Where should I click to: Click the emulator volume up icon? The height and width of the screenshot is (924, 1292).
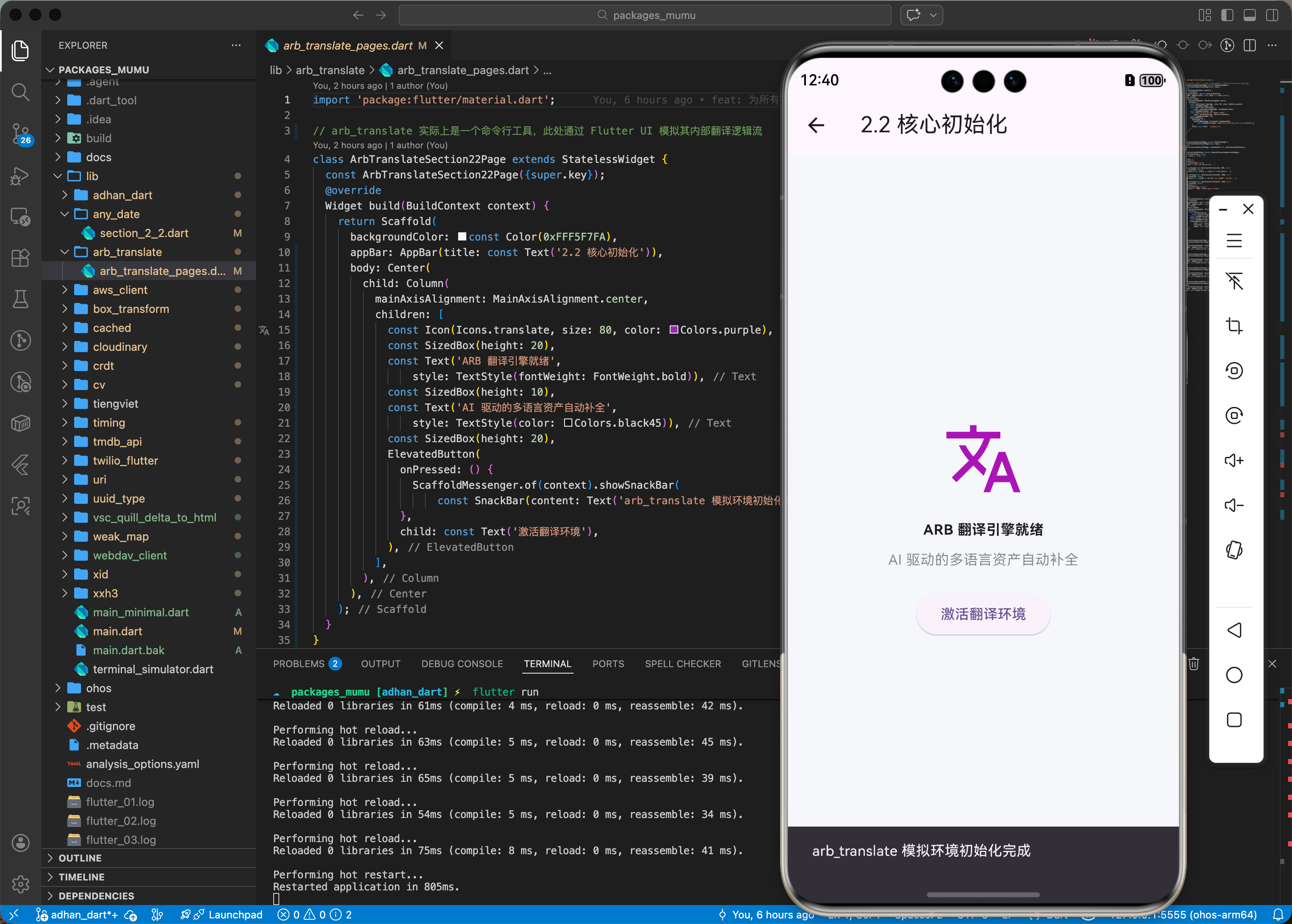pyautogui.click(x=1233, y=460)
